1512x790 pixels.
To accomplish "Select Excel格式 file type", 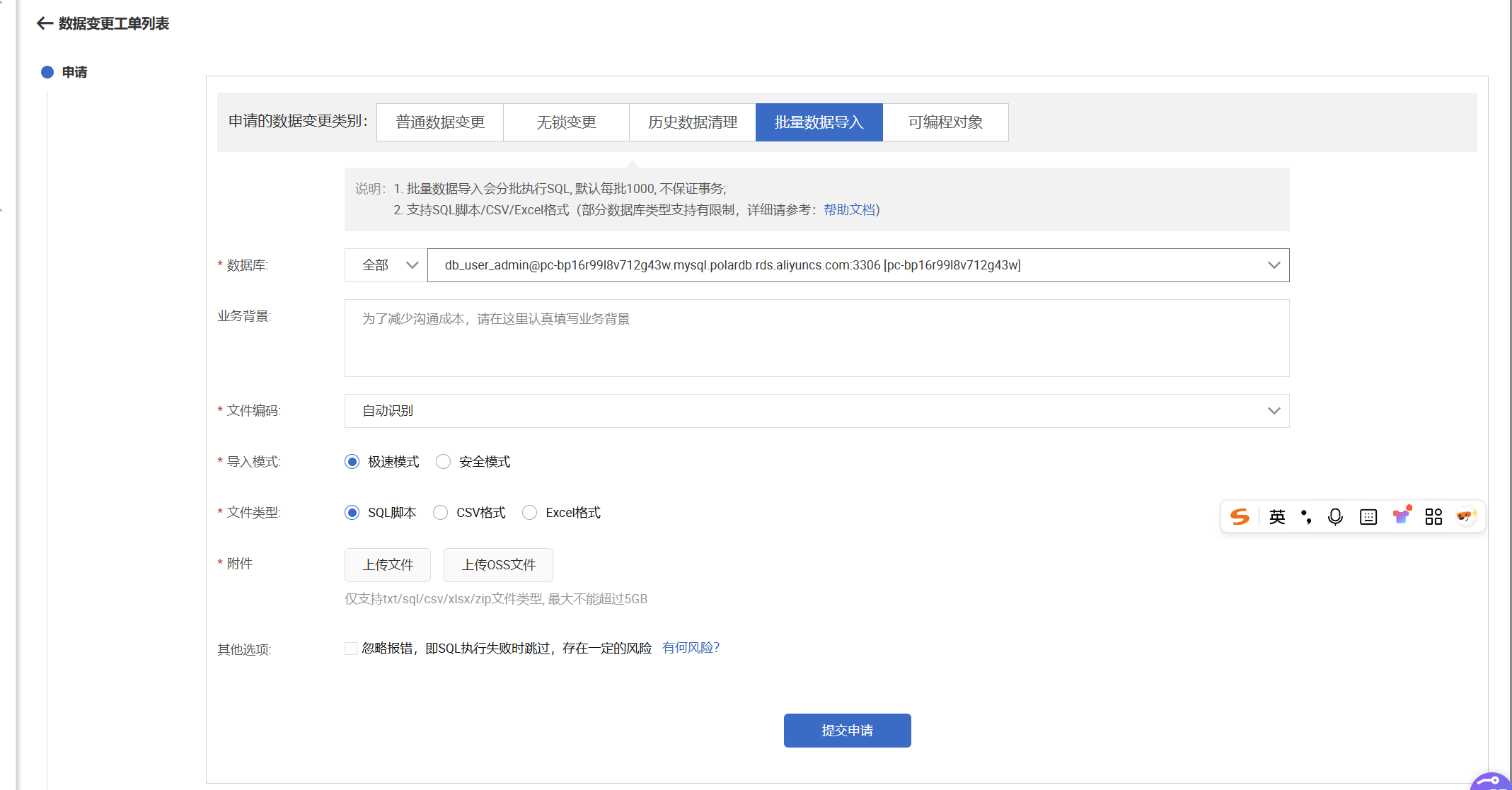I will coord(530,513).
